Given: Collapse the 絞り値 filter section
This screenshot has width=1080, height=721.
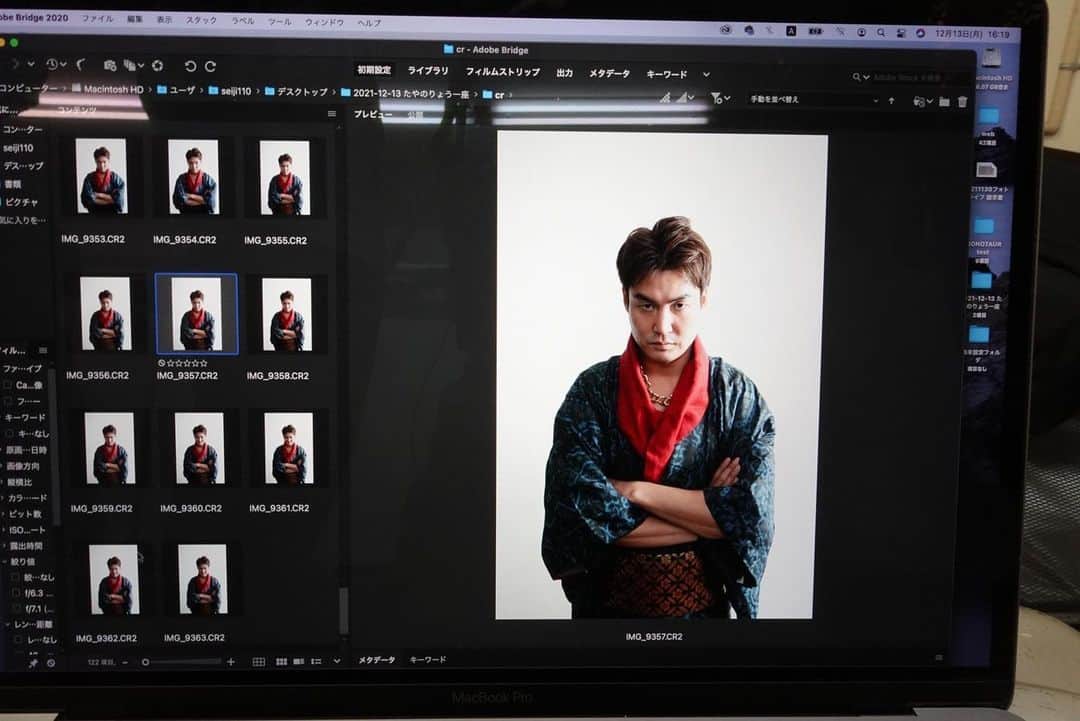Looking at the screenshot, I should coord(5,562).
